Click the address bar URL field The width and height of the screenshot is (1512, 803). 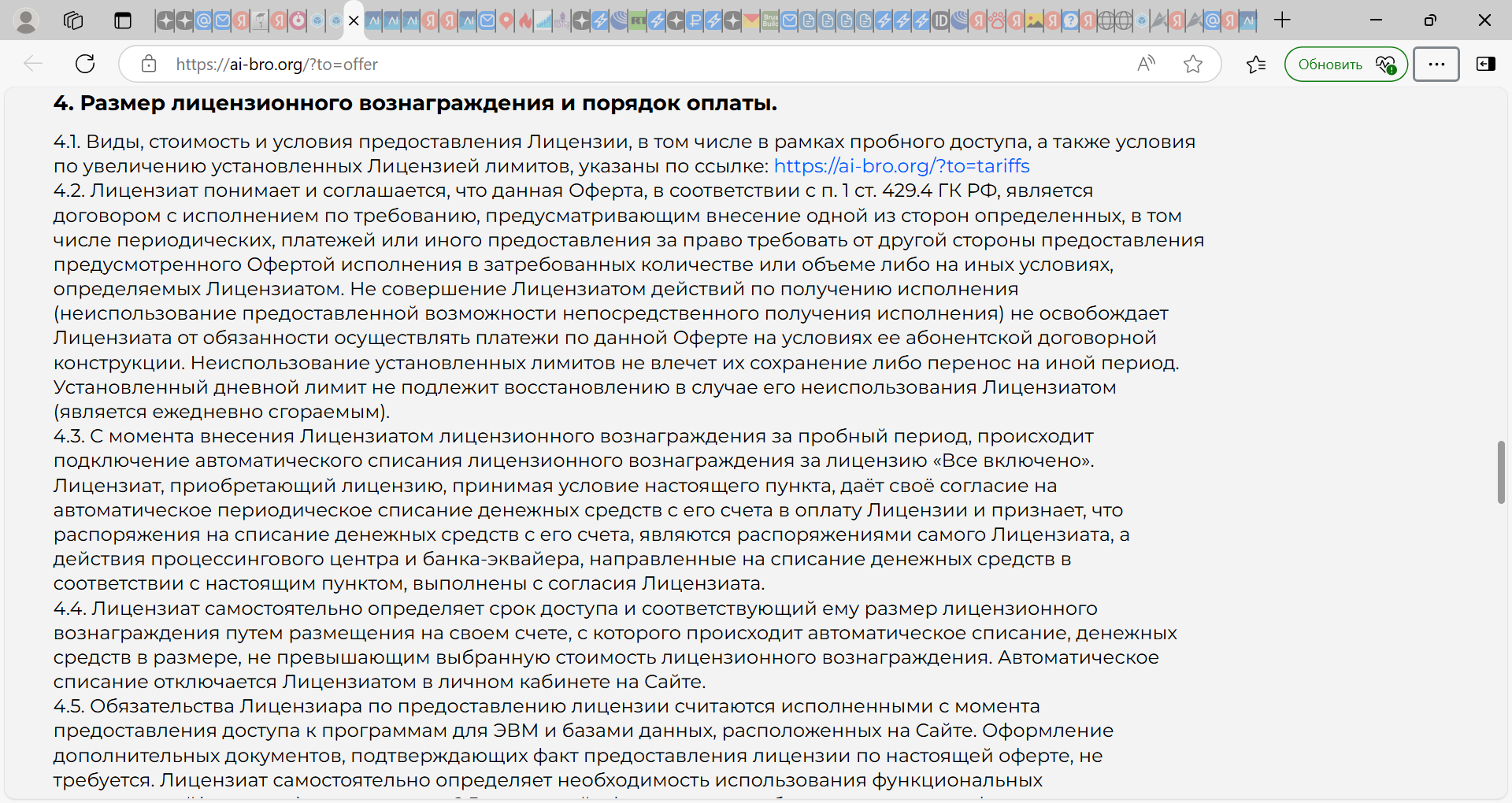[x=630, y=64]
